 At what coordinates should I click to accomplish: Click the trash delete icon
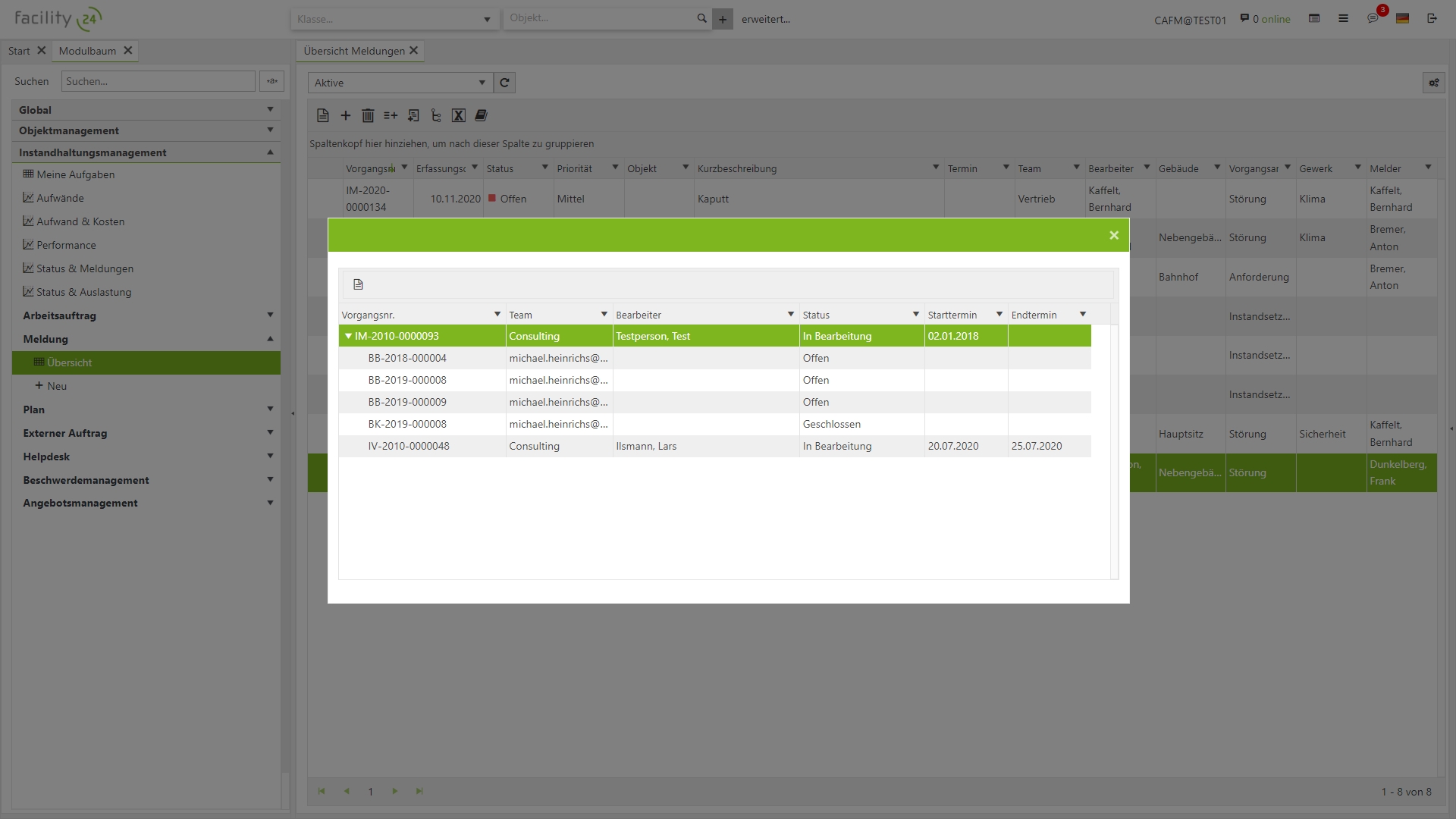tap(368, 115)
